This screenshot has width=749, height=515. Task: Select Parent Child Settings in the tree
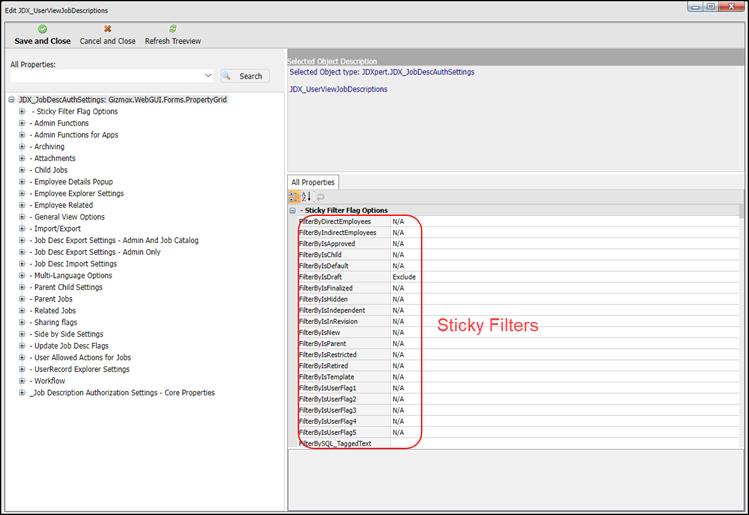tap(66, 287)
